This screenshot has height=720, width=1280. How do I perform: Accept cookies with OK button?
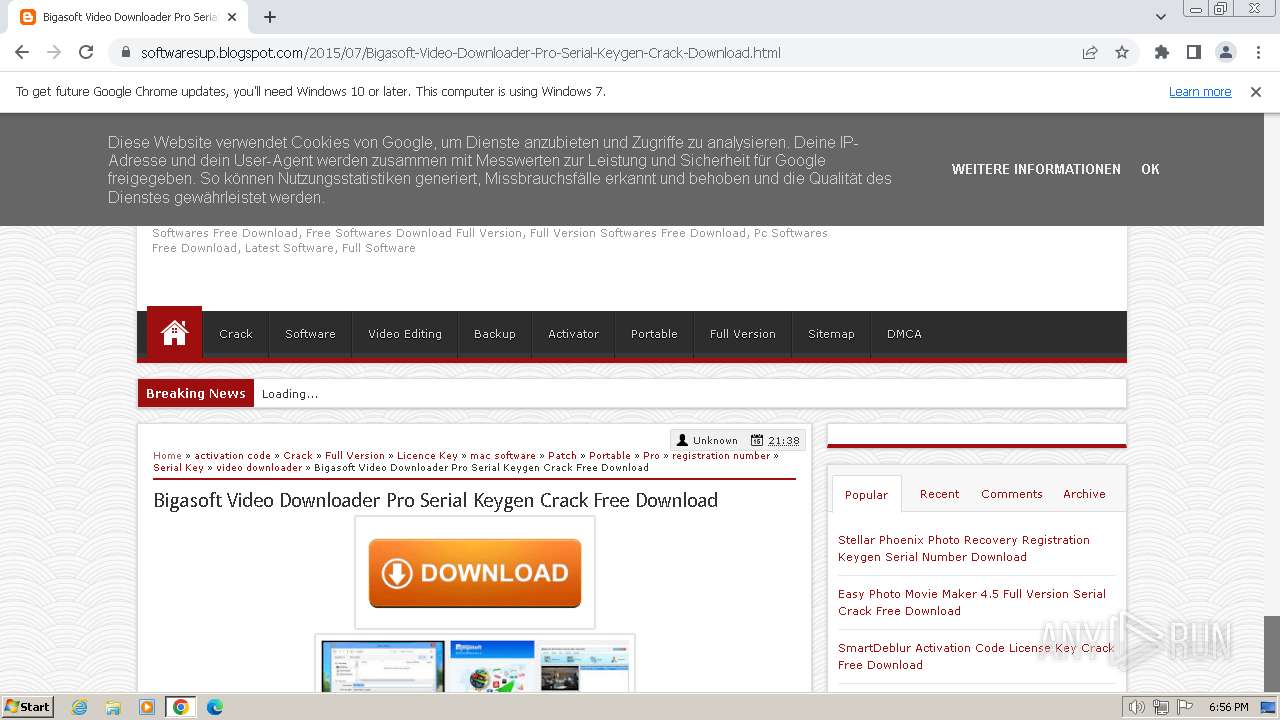coord(1150,169)
